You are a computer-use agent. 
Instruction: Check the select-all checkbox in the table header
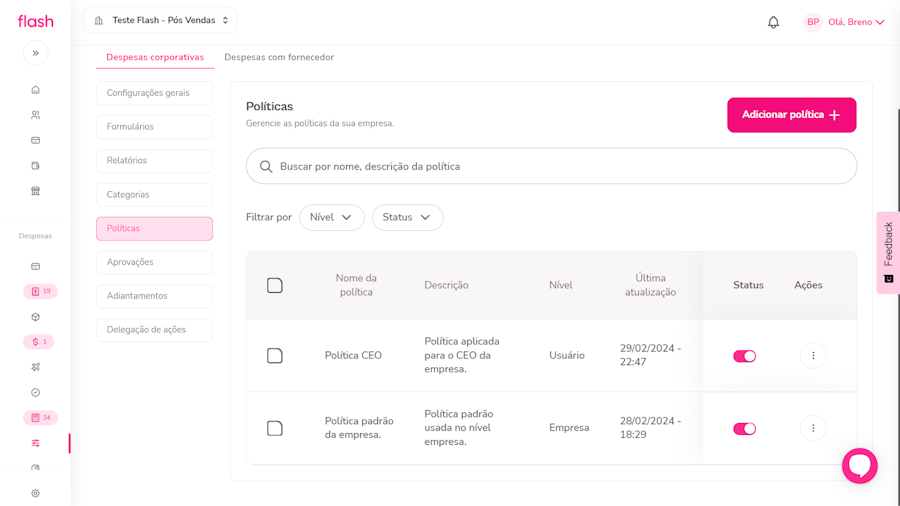(x=275, y=286)
